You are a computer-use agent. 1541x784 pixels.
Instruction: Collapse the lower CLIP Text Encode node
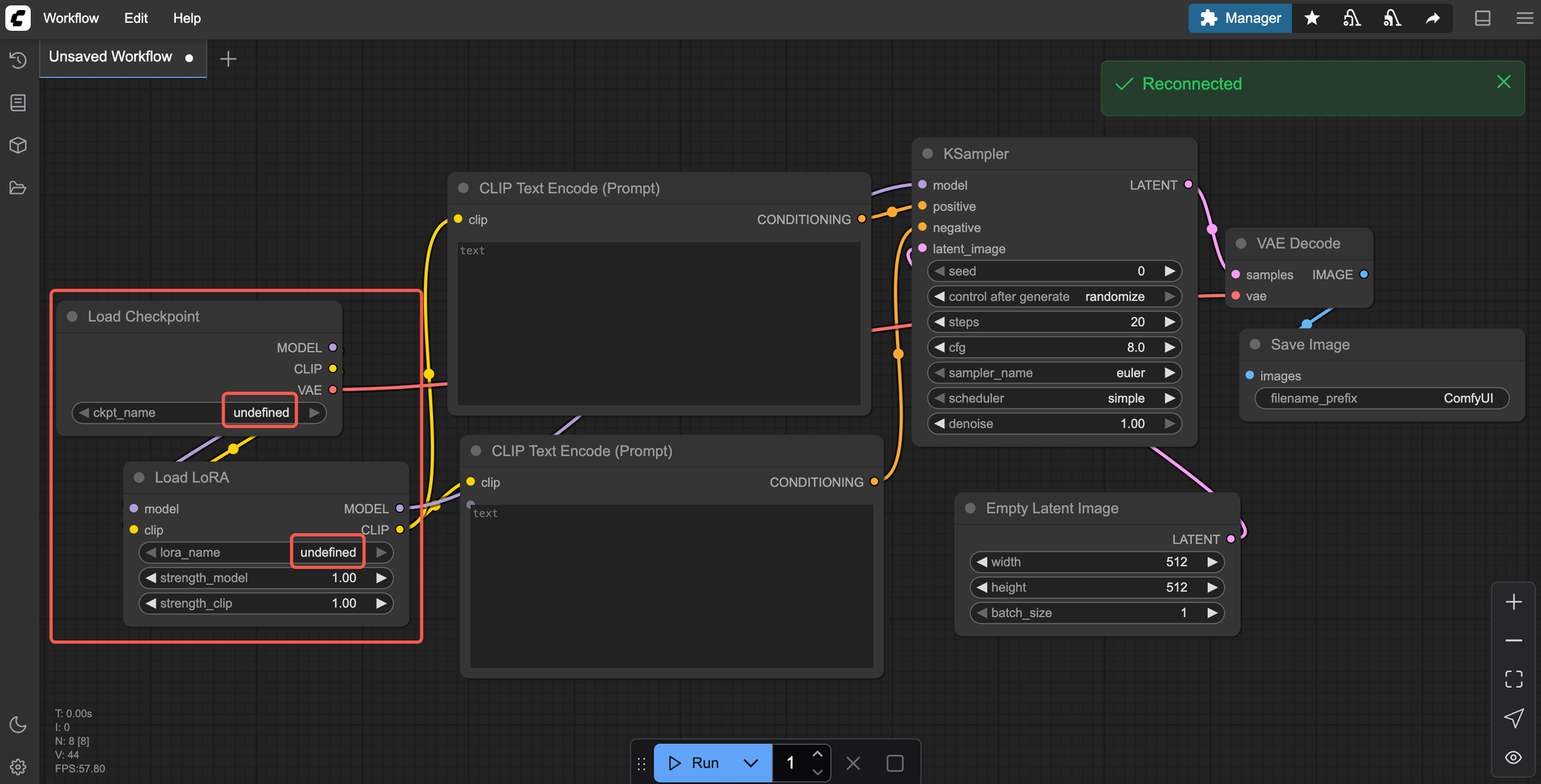point(476,451)
